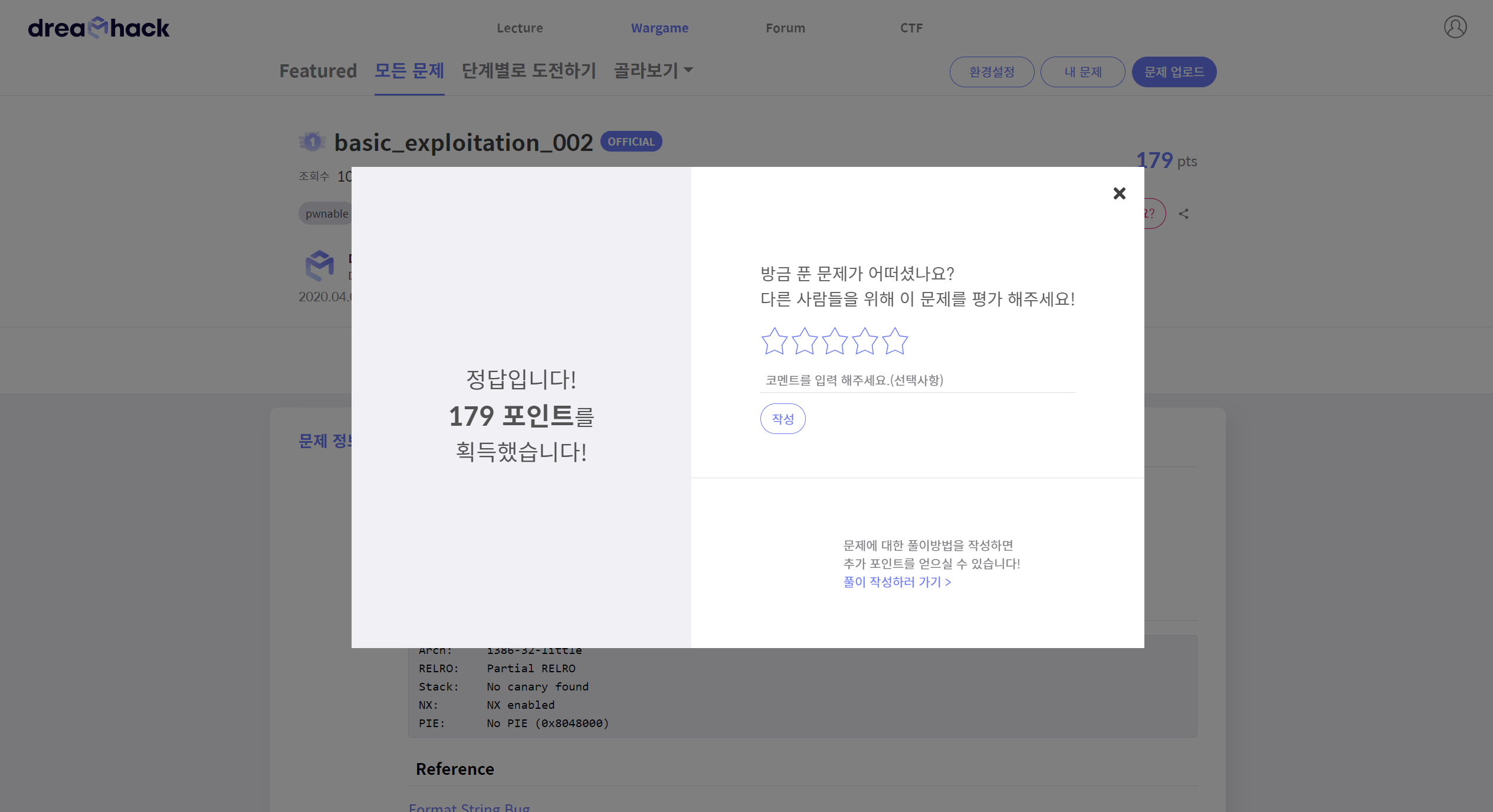
Task: Click the comment input field
Action: 917,380
